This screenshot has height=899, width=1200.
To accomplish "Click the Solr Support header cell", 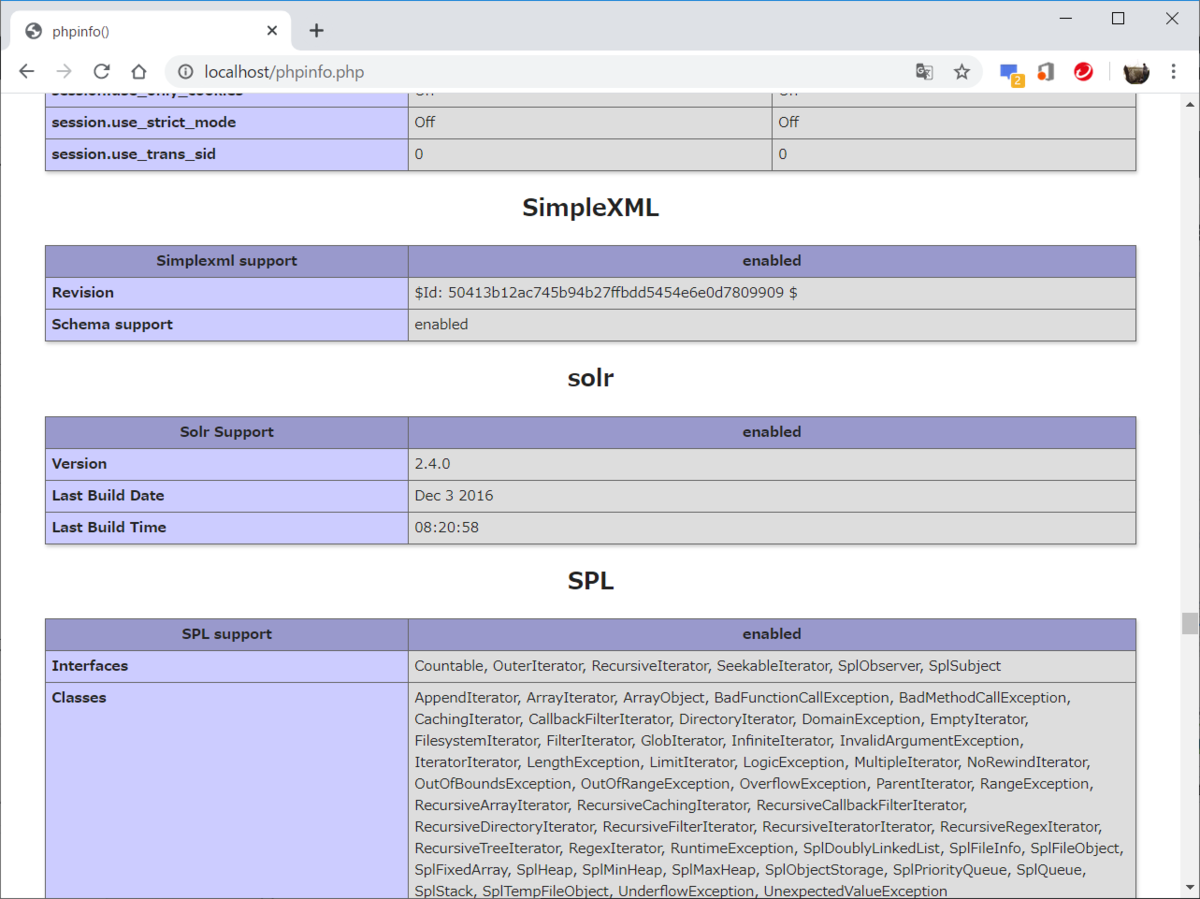I will point(227,432).
